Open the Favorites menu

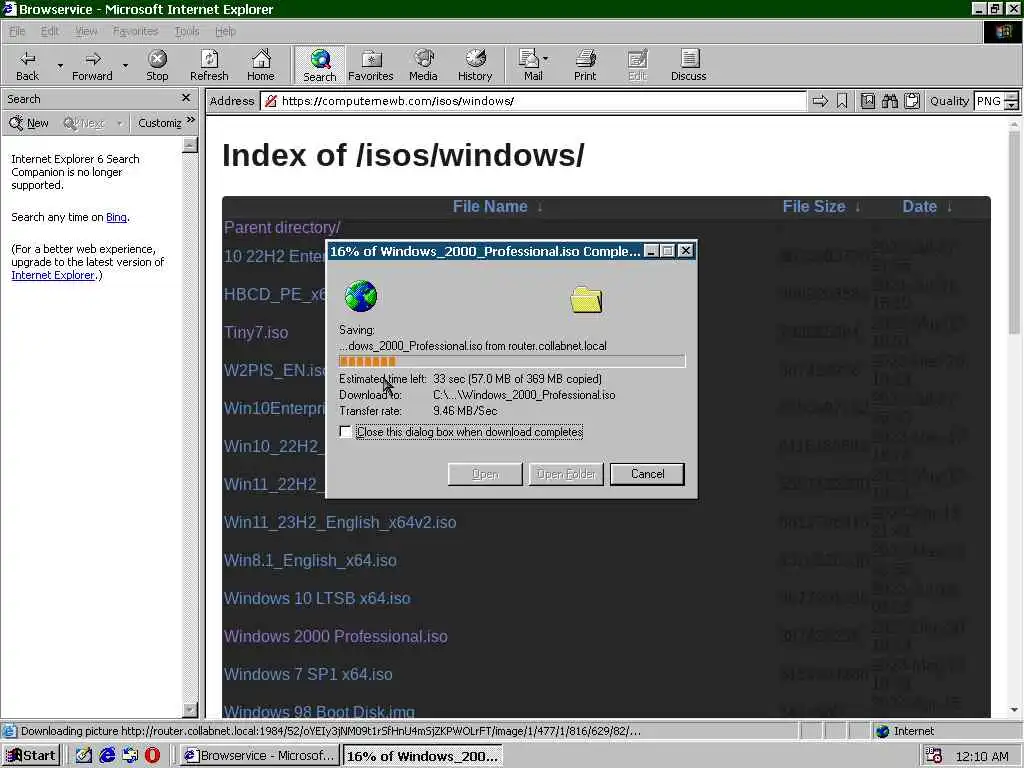tap(135, 31)
